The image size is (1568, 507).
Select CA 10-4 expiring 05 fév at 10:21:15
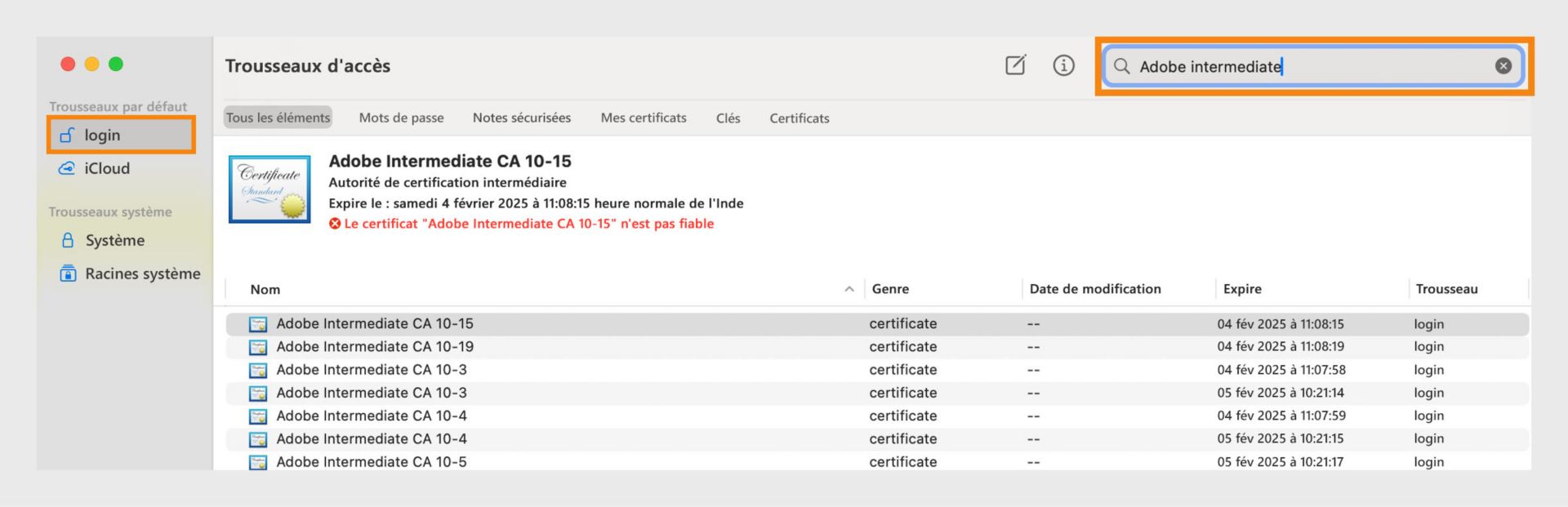[x=877, y=438]
